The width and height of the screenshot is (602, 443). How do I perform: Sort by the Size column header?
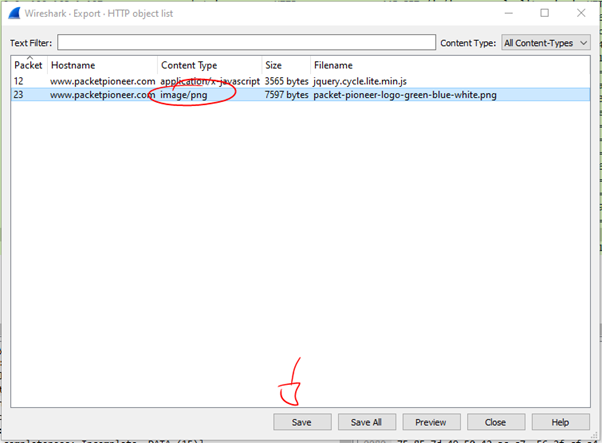tap(284, 65)
